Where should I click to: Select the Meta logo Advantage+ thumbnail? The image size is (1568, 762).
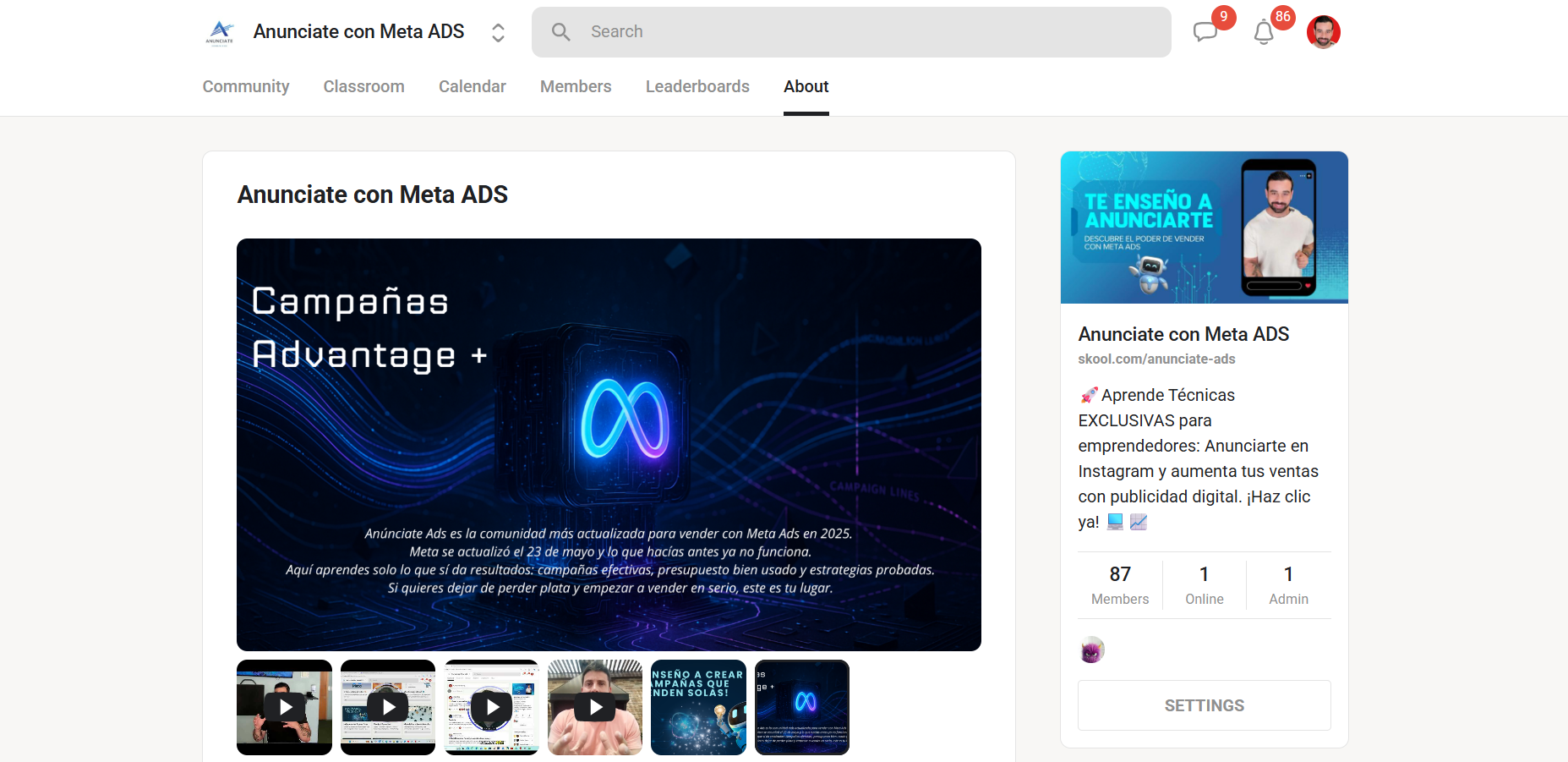[x=802, y=707]
